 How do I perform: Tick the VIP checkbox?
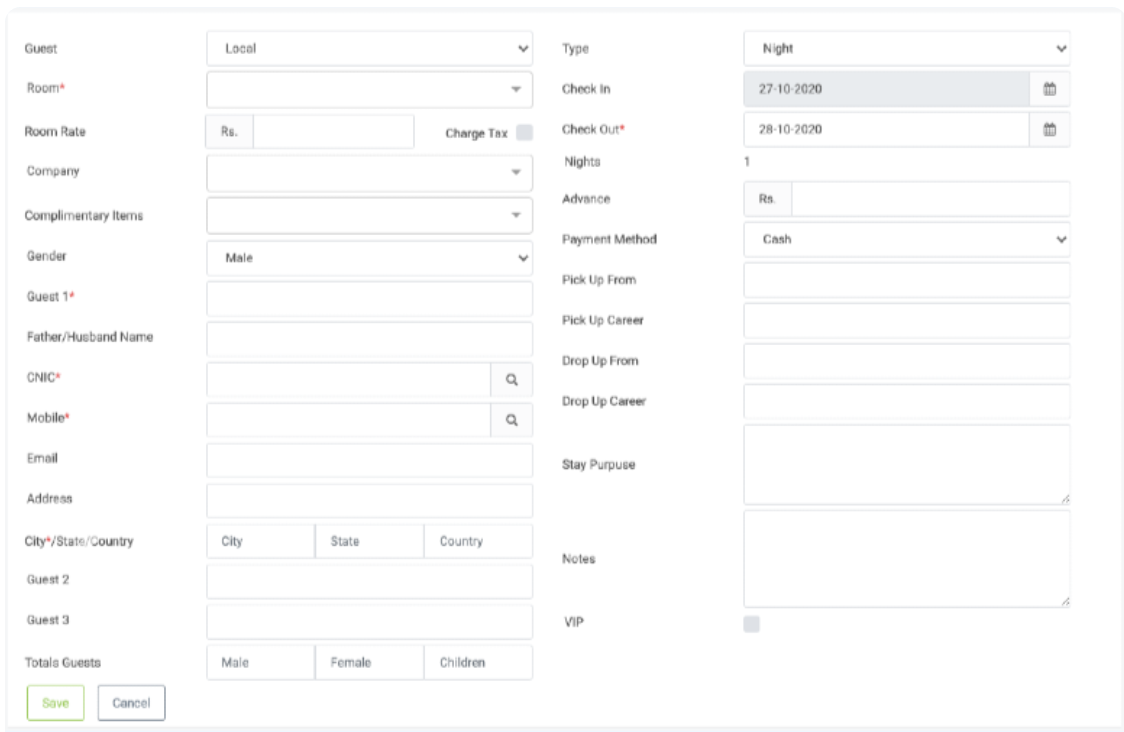[x=752, y=624]
